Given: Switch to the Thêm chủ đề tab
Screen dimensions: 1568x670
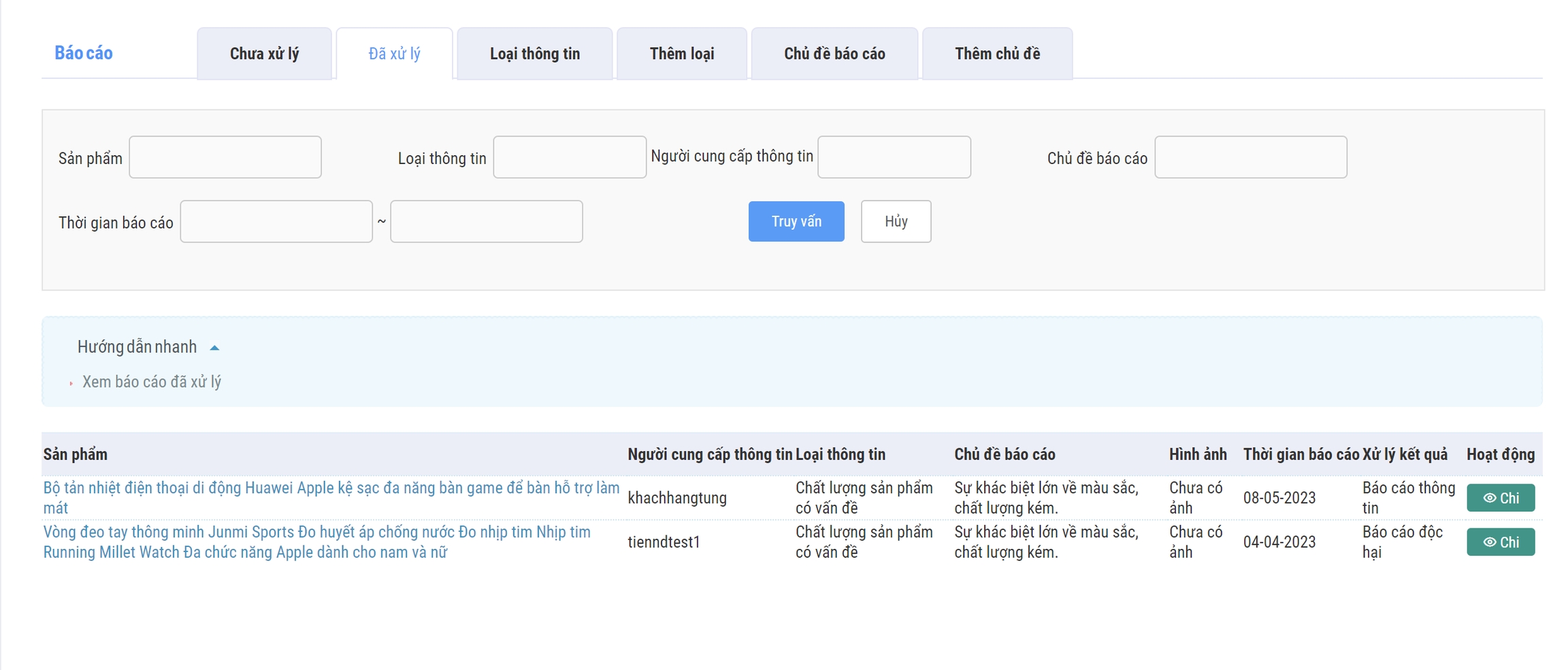Looking at the screenshot, I should (x=996, y=54).
